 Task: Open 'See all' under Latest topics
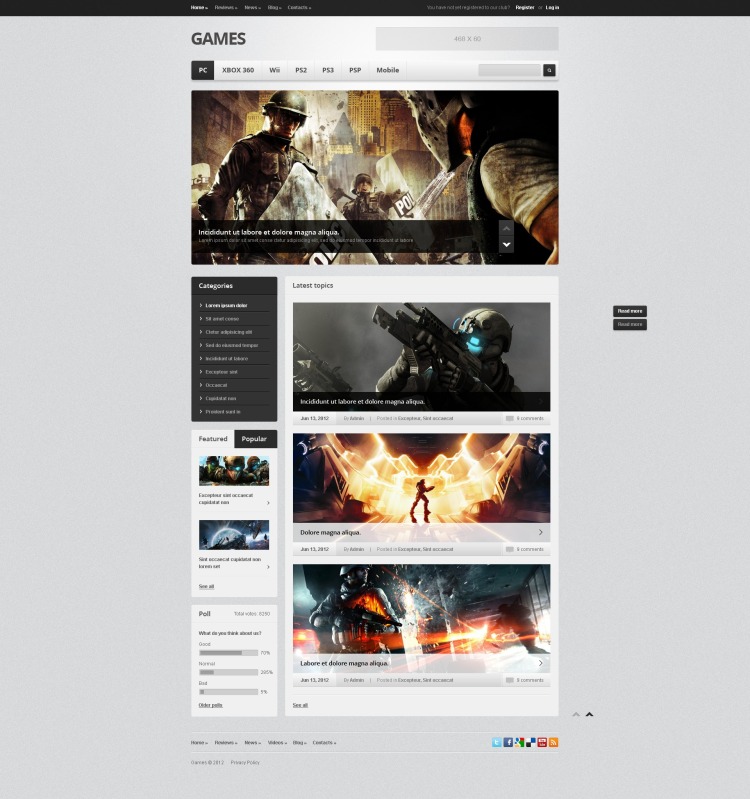pos(300,705)
